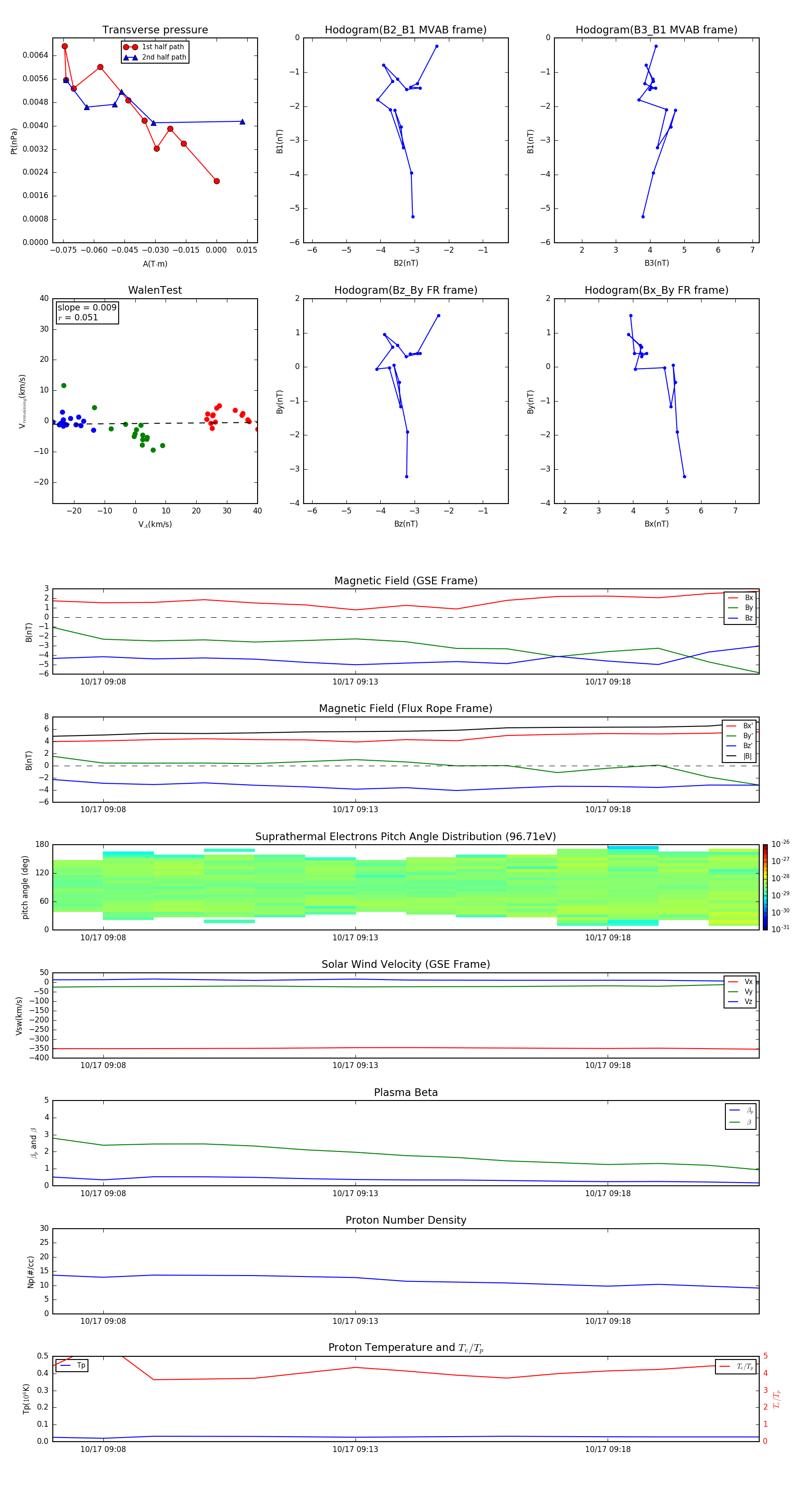The image size is (812, 1489).
Task: Select the "B3(nT)" x-axis label
Action: click(x=656, y=263)
